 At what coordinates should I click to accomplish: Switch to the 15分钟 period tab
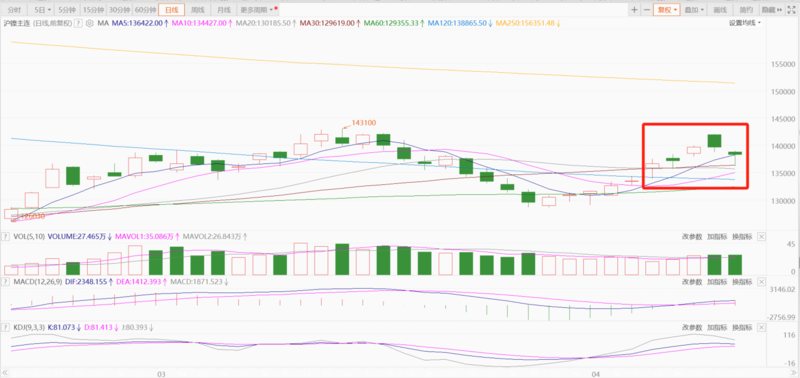(93, 10)
